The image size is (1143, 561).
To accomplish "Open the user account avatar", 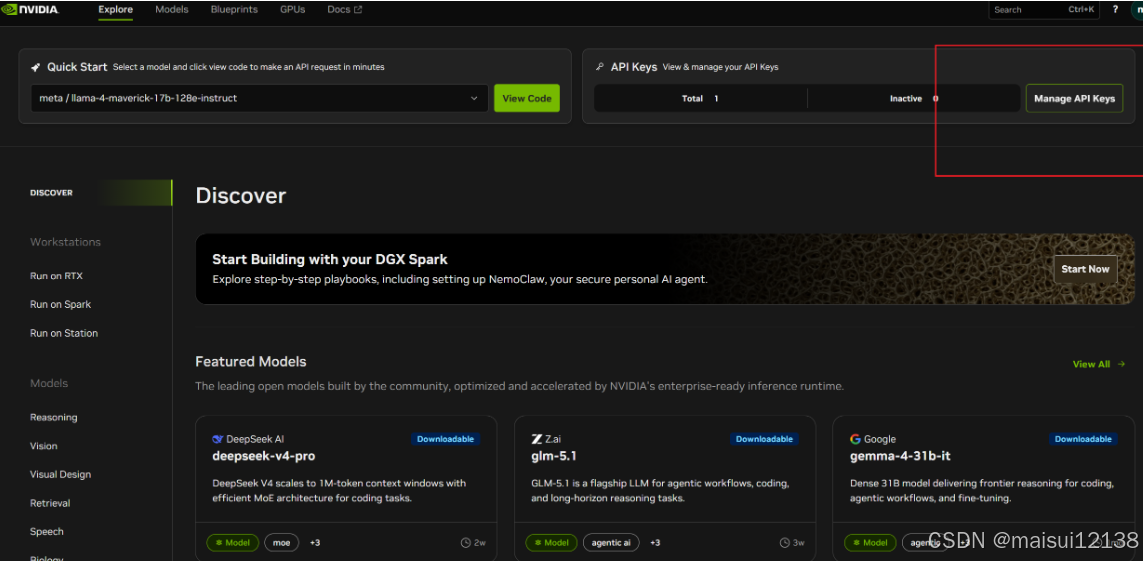I will (x=1136, y=9).
